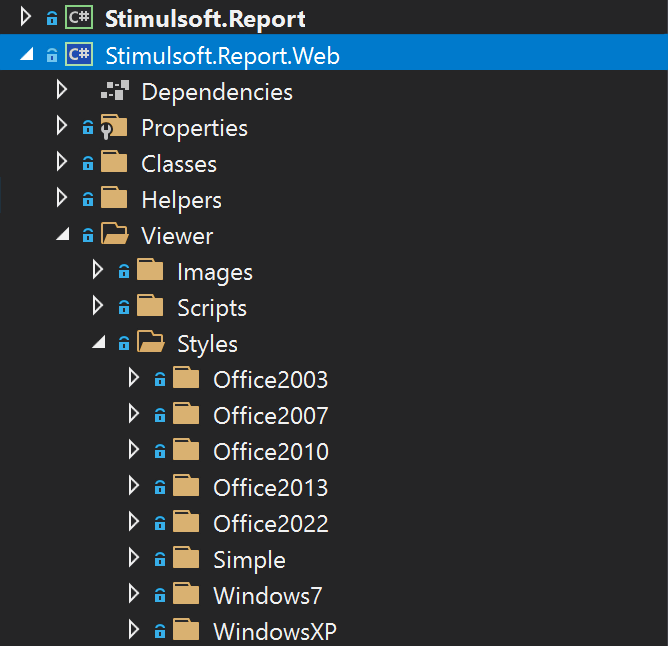Image resolution: width=668 pixels, height=646 pixels.
Task: Select the Stimulsoft.Report.Web project label
Action: tap(222, 56)
